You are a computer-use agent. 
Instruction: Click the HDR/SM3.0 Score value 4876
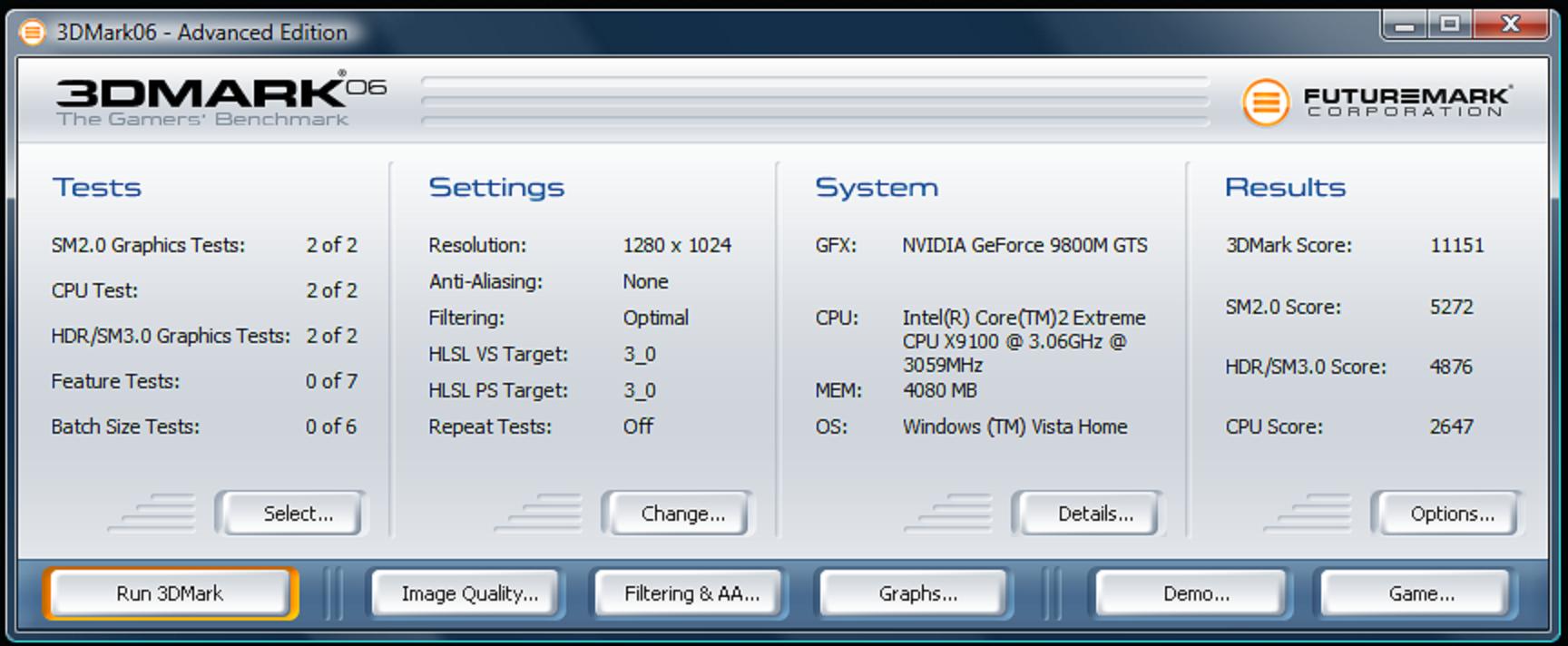[1451, 367]
